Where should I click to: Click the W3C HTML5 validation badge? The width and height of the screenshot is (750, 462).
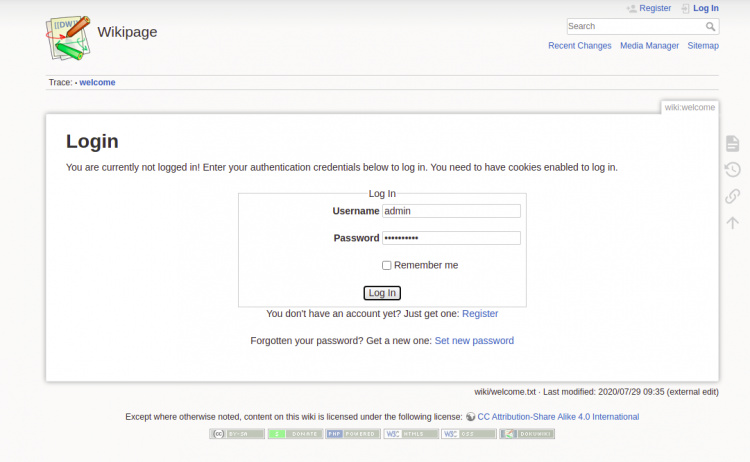pyautogui.click(x=411, y=434)
